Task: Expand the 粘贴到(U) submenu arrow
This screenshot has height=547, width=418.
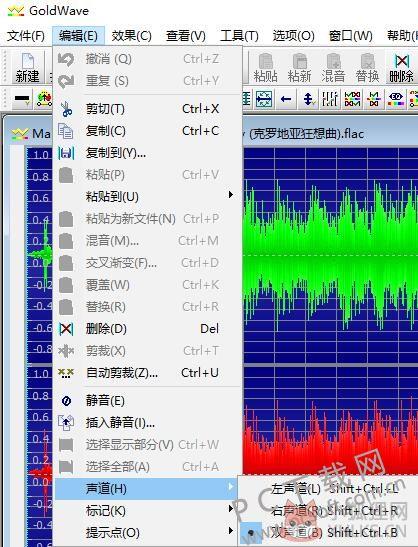Action: [x=231, y=195]
